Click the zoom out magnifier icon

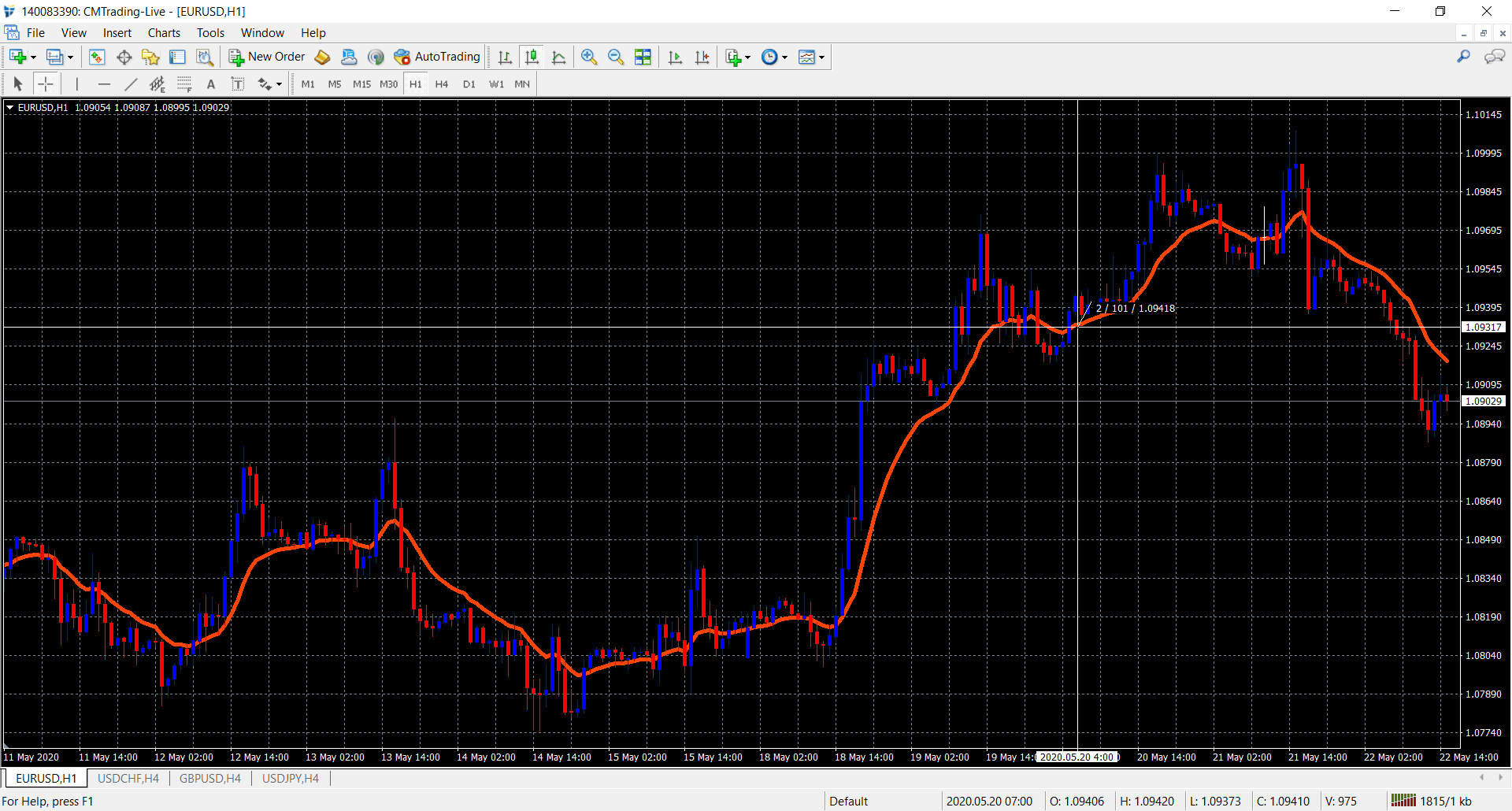[616, 57]
